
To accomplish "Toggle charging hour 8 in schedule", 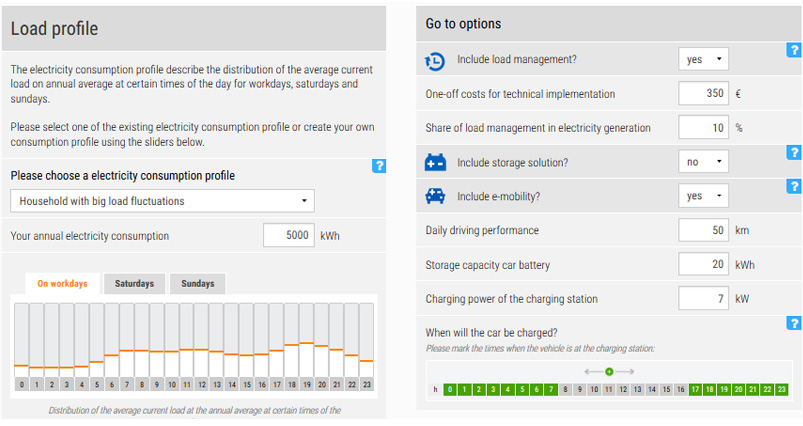I will click(x=565, y=389).
